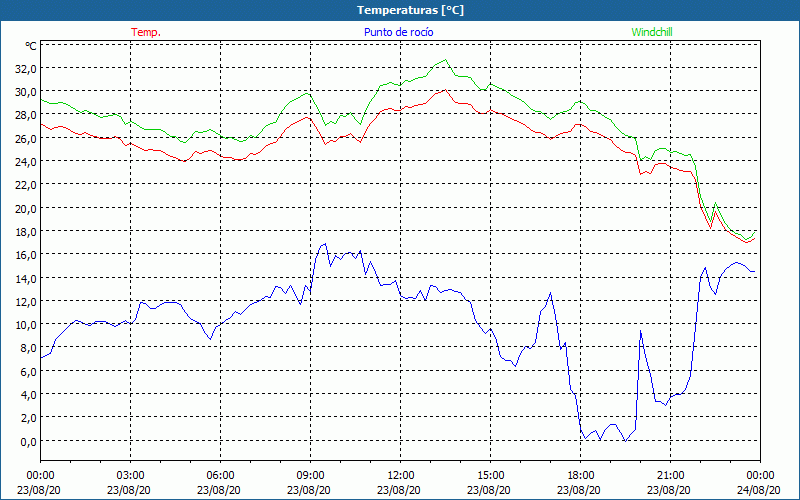This screenshot has width=800, height=500.
Task: Click the "18,0" y-axis value
Action: (26, 232)
